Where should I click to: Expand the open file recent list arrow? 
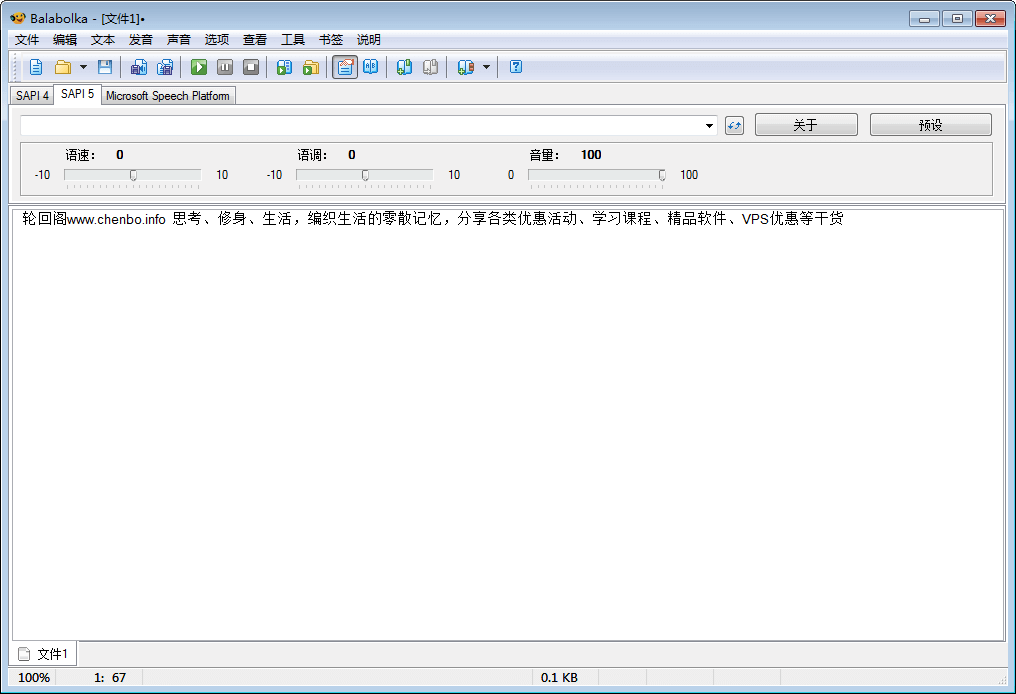coord(83,67)
